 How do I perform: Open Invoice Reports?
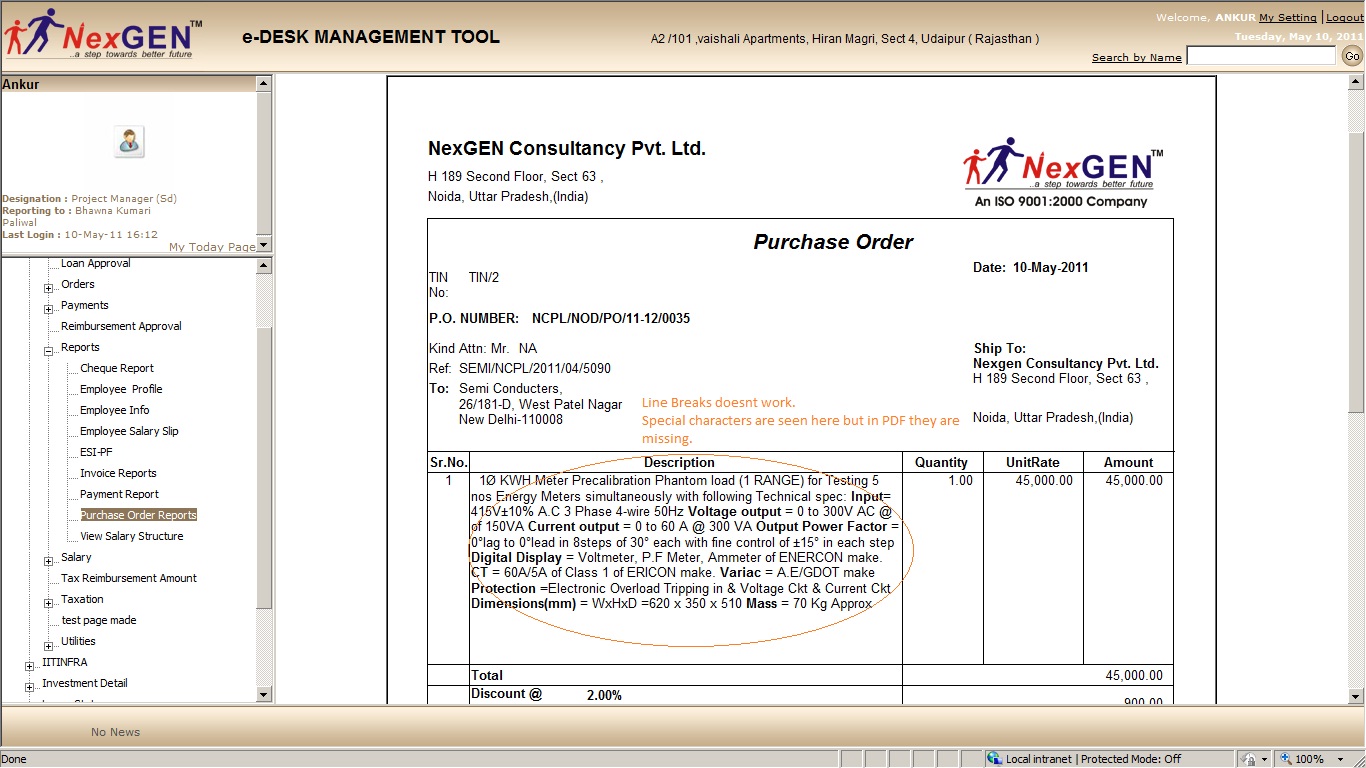(118, 473)
